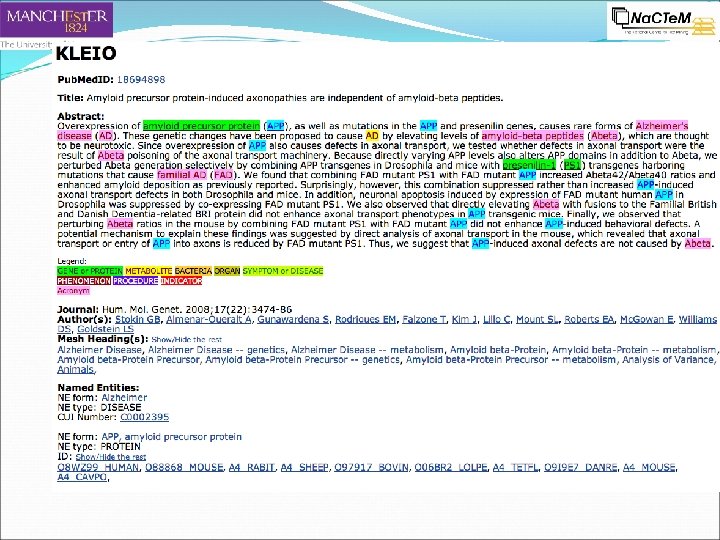
Task: Click the ORGAN legend swatch
Action: pos(227,271)
